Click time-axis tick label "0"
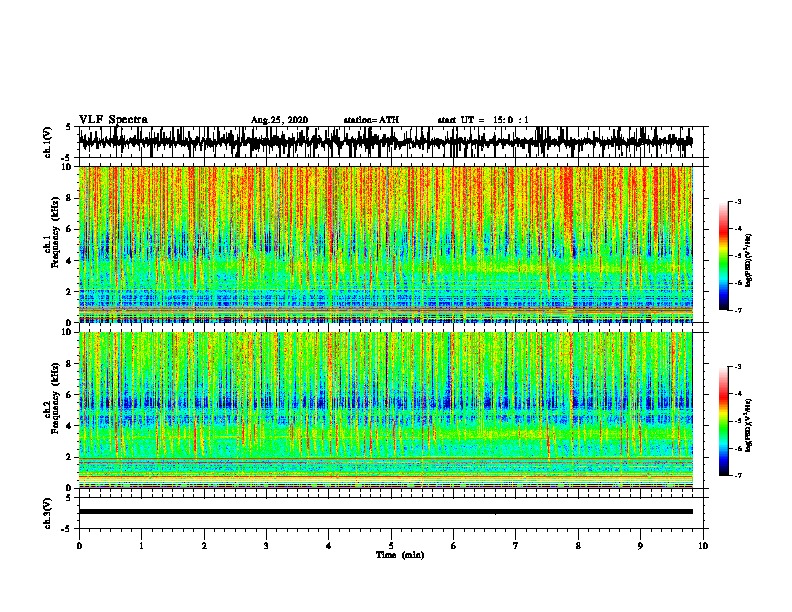This screenshot has height=612, width=792. pos(79,546)
